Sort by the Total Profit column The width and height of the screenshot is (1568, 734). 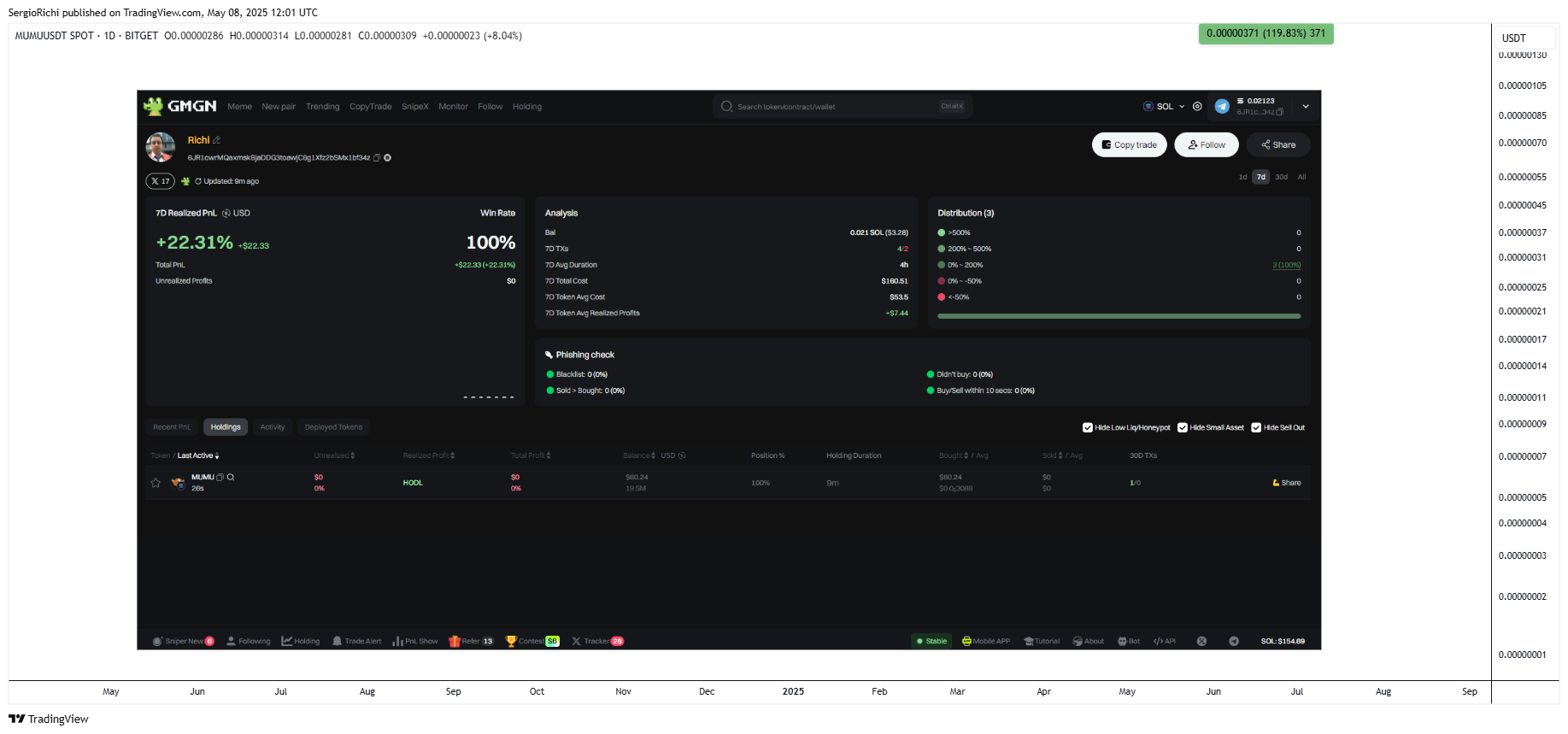531,456
